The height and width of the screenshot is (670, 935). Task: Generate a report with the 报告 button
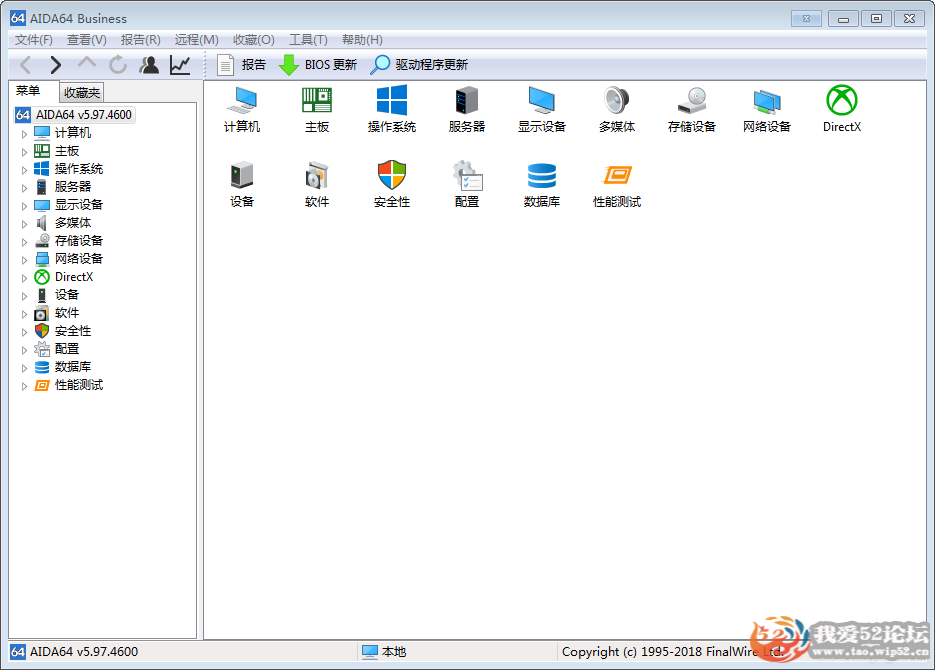(242, 64)
